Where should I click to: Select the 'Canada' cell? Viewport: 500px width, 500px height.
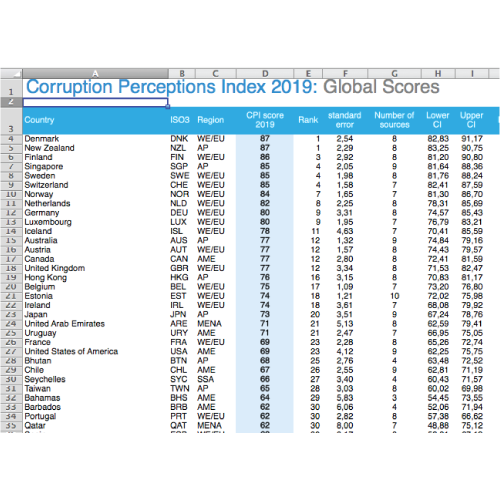95,259
